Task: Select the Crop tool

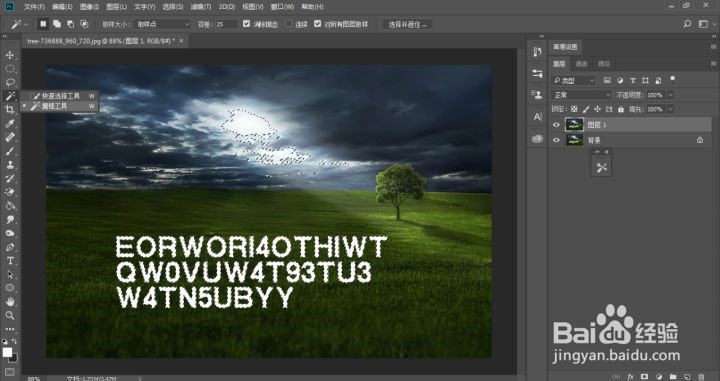Action: (10, 110)
